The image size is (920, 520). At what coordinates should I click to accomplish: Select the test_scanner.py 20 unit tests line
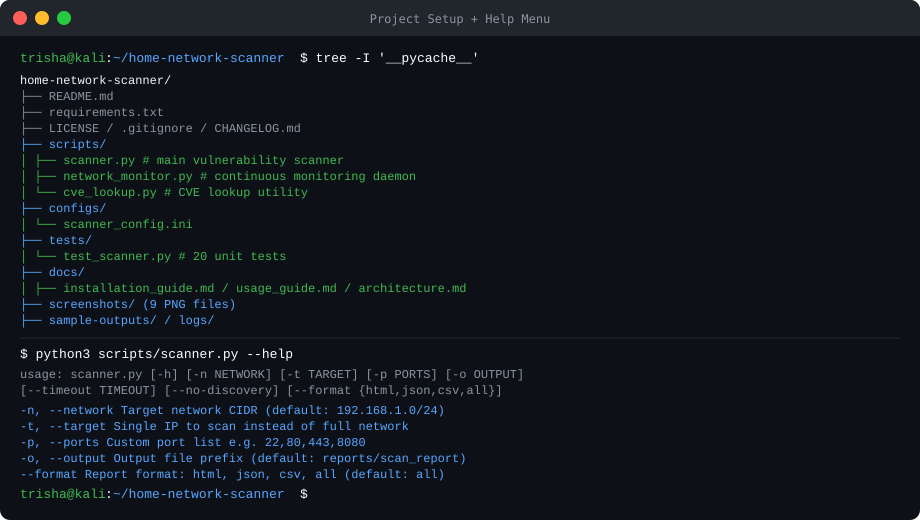(175, 256)
